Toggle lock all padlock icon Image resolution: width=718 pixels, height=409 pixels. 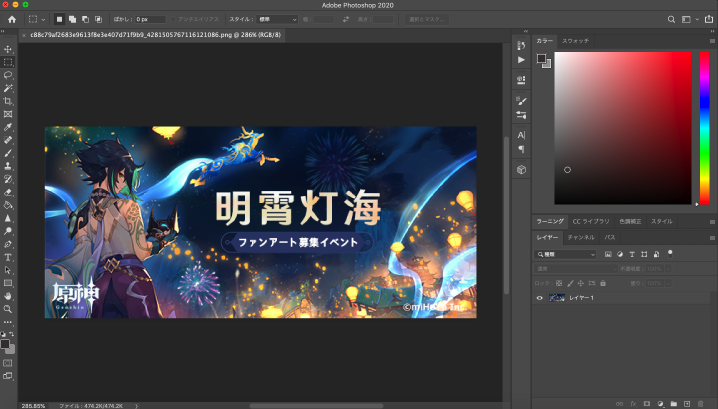(x=603, y=283)
